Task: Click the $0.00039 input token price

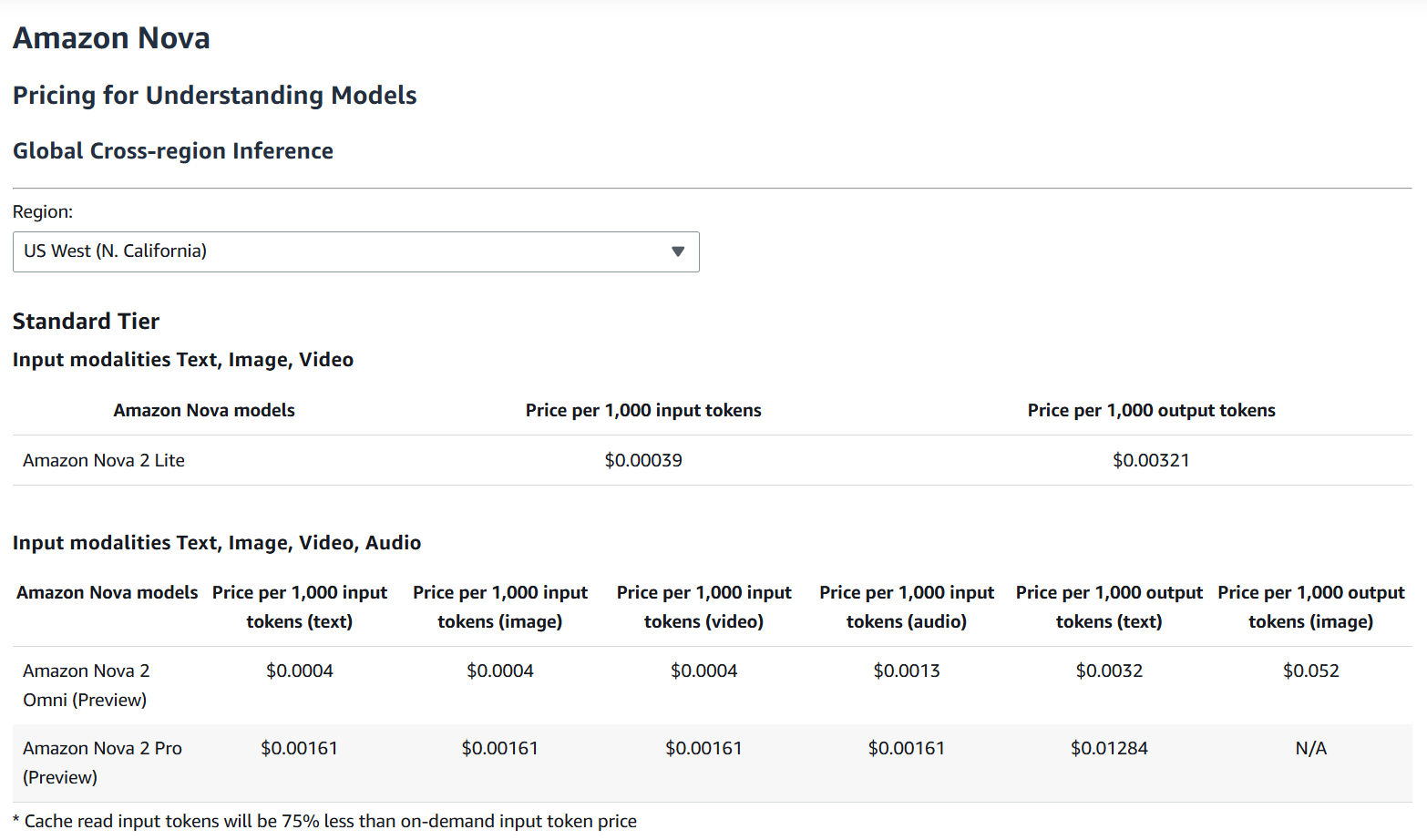Action: 643,460
